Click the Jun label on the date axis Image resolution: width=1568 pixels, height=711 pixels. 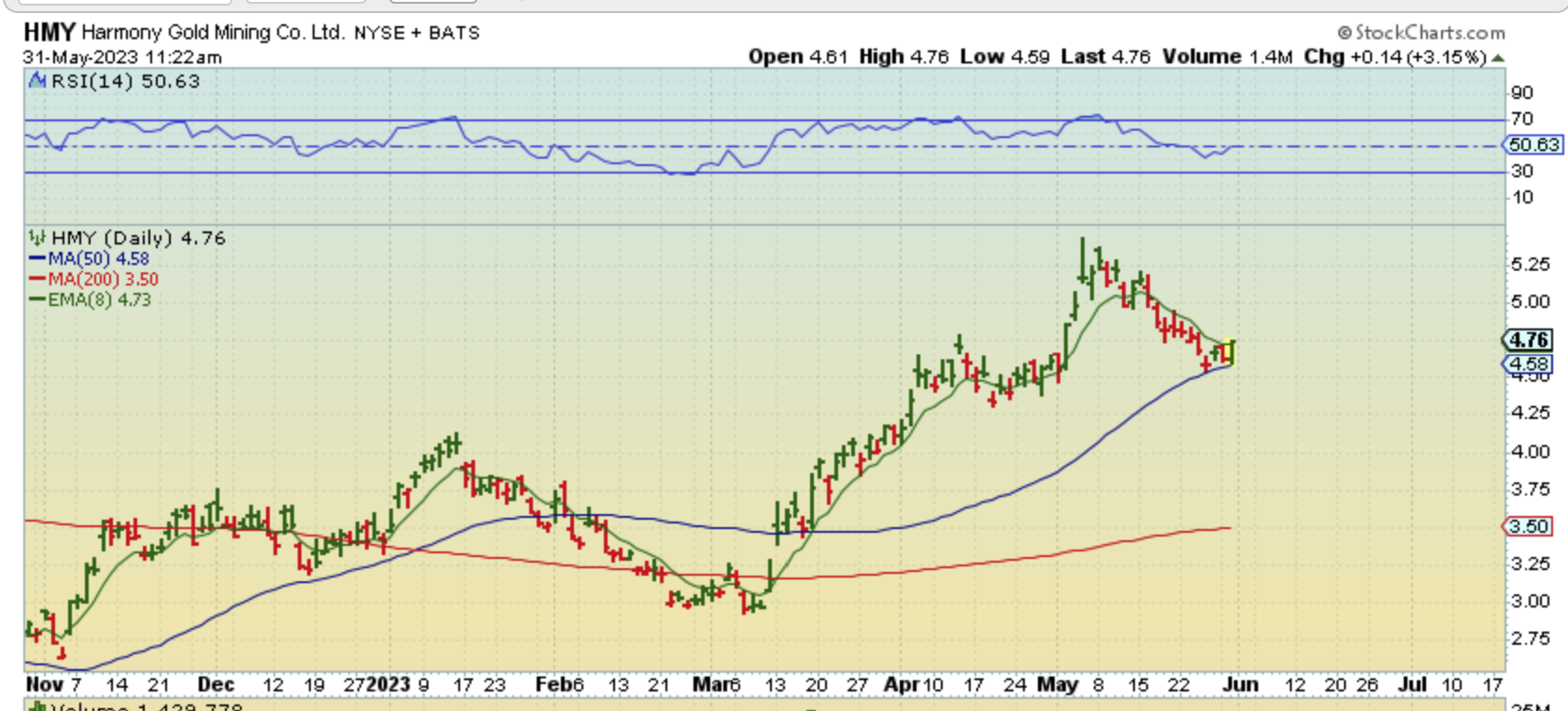[1240, 685]
